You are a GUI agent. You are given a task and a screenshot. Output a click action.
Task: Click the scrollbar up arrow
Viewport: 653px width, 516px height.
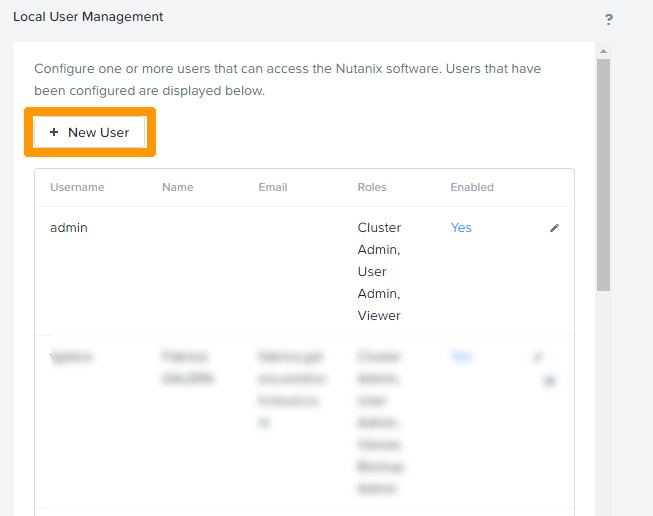coord(603,51)
